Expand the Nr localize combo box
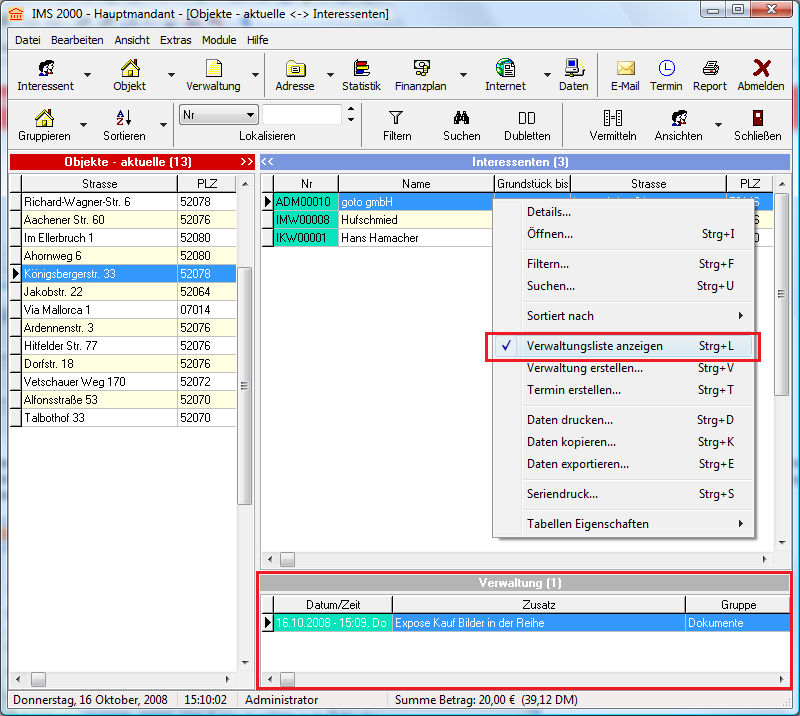This screenshot has width=800, height=716. [250, 115]
